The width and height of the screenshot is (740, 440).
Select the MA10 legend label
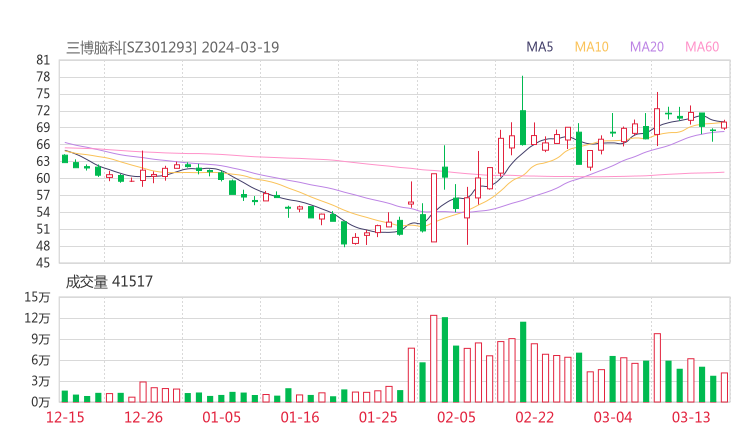[591, 47]
